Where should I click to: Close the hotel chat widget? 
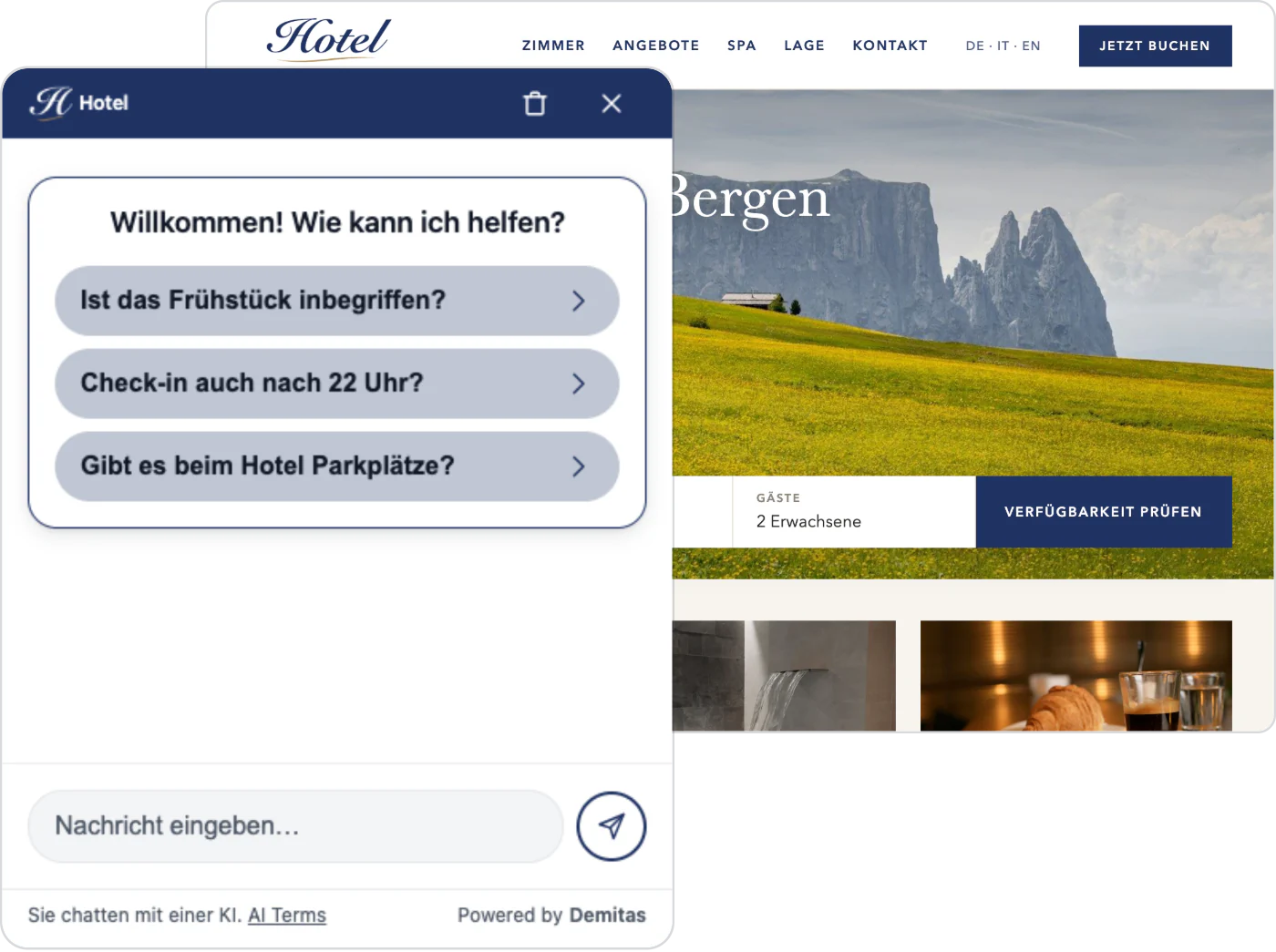(x=612, y=103)
